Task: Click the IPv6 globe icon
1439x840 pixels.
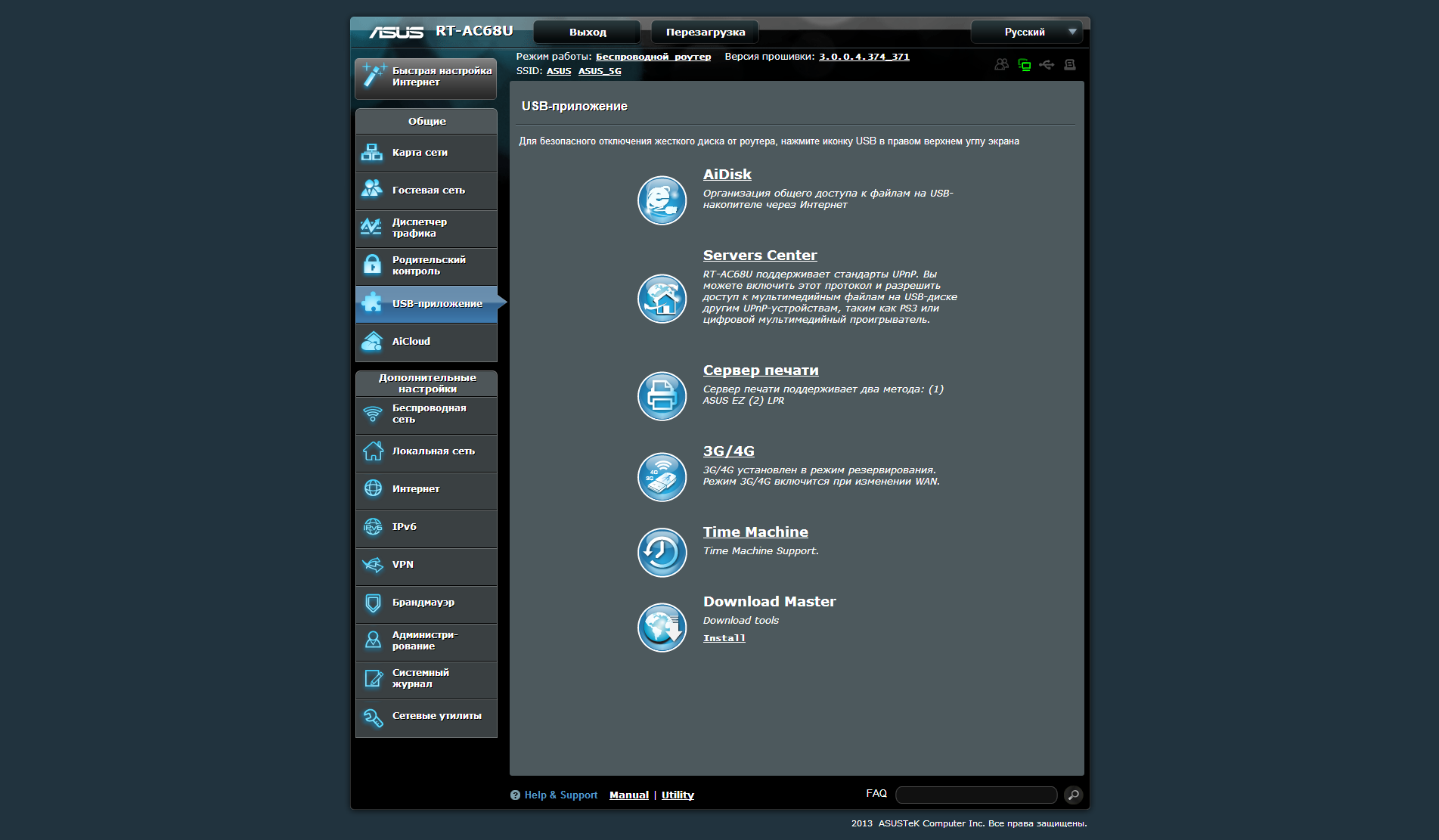Action: coord(373,527)
